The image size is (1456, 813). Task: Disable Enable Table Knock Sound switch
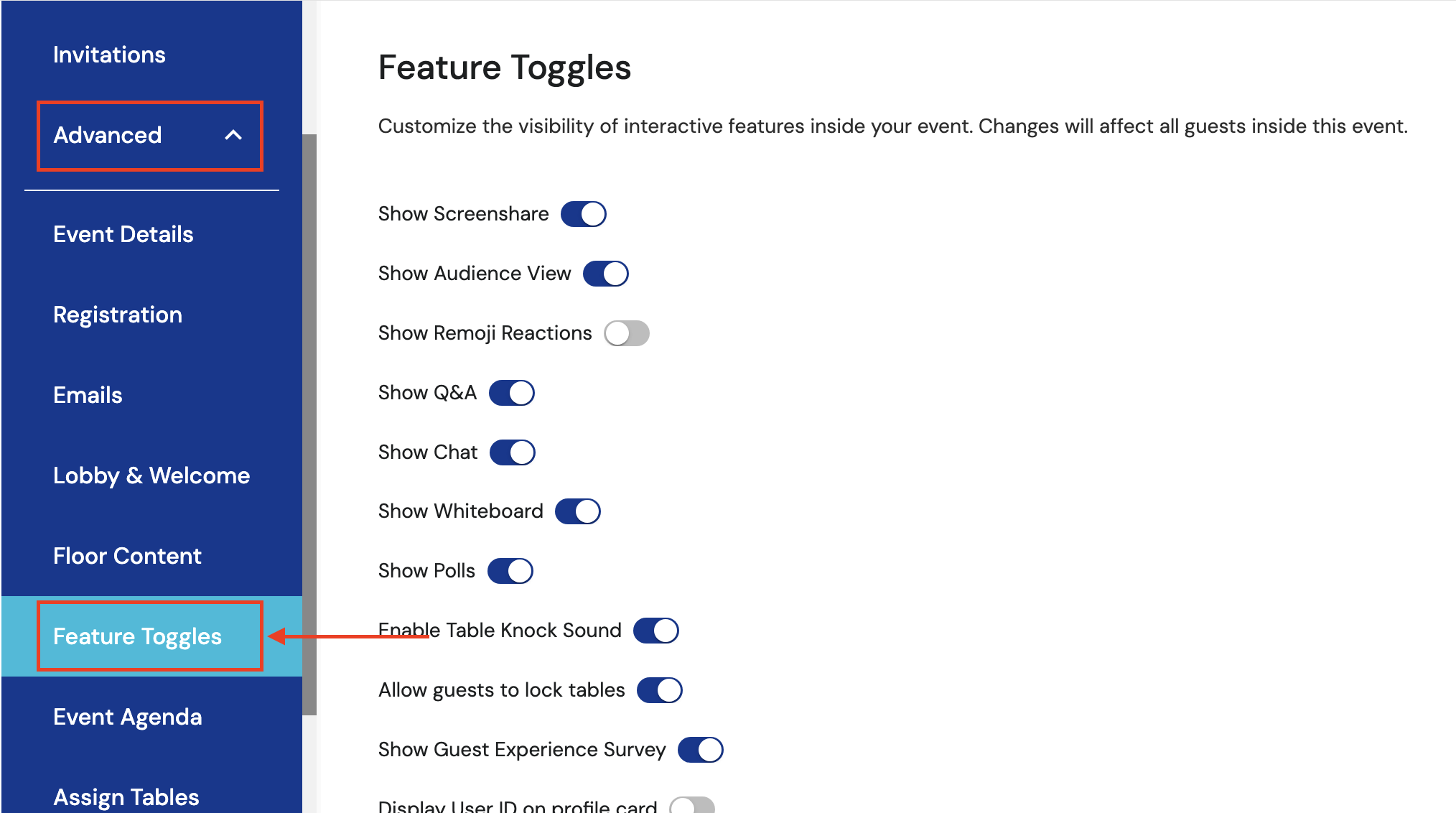coord(655,631)
